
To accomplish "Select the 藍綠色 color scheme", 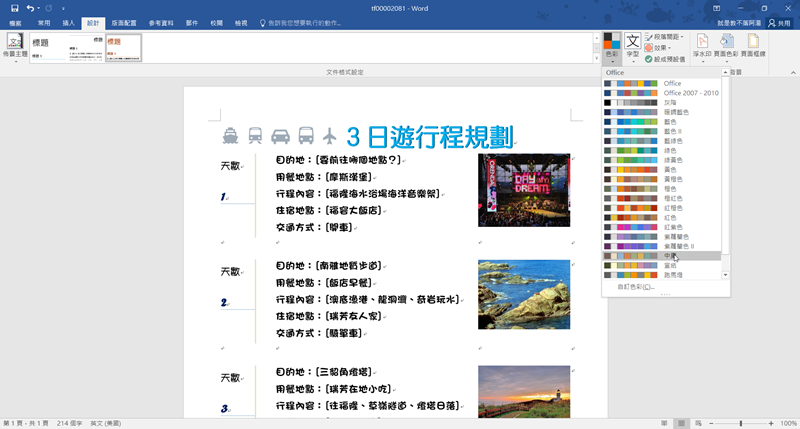I will [674, 140].
